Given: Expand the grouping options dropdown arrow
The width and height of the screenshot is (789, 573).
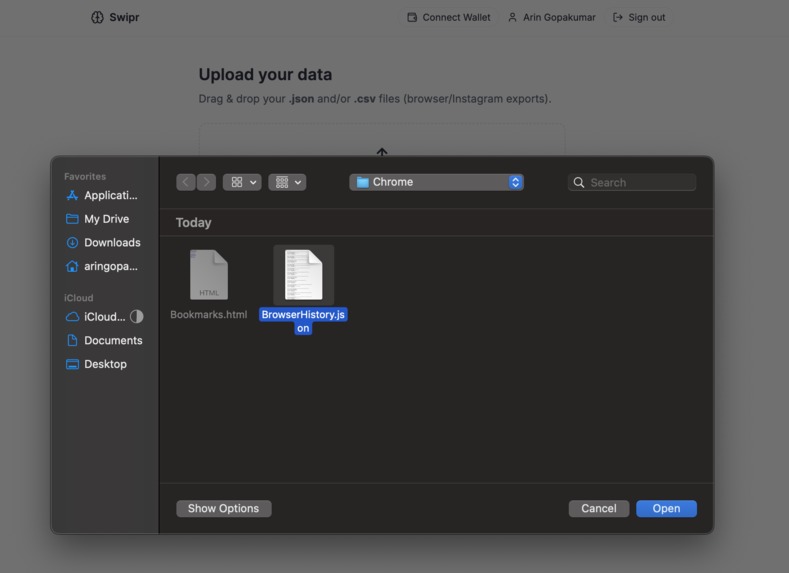Looking at the screenshot, I should 298,183.
